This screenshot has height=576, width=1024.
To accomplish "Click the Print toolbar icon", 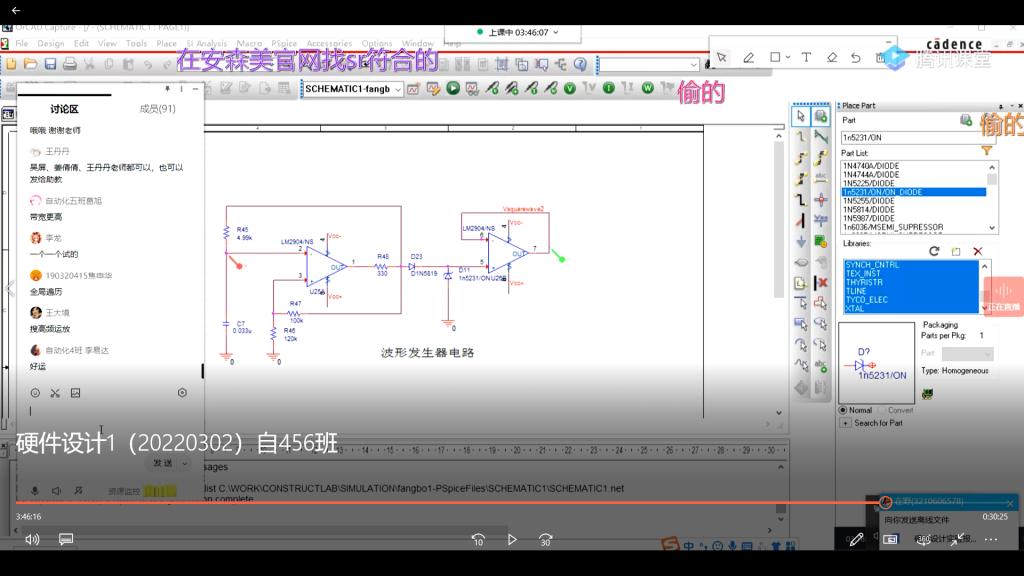I will (x=70, y=64).
